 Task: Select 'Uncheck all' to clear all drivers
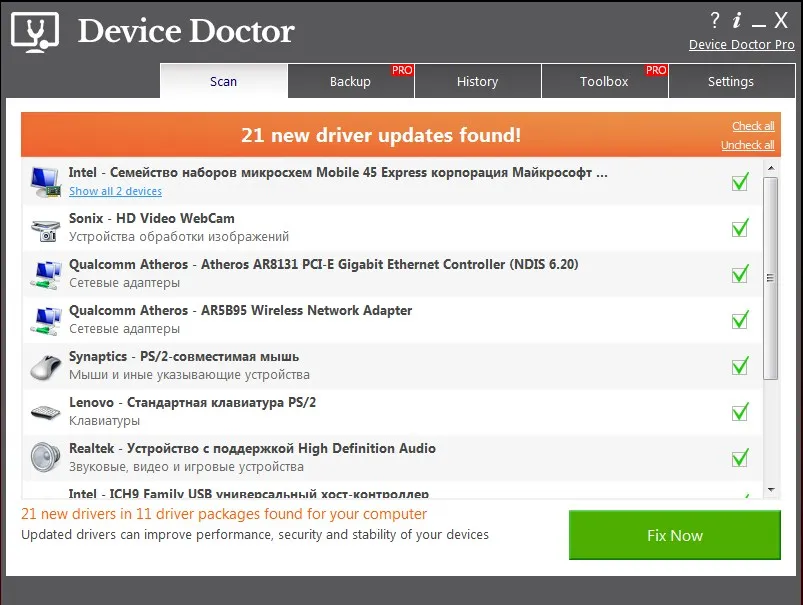748,145
